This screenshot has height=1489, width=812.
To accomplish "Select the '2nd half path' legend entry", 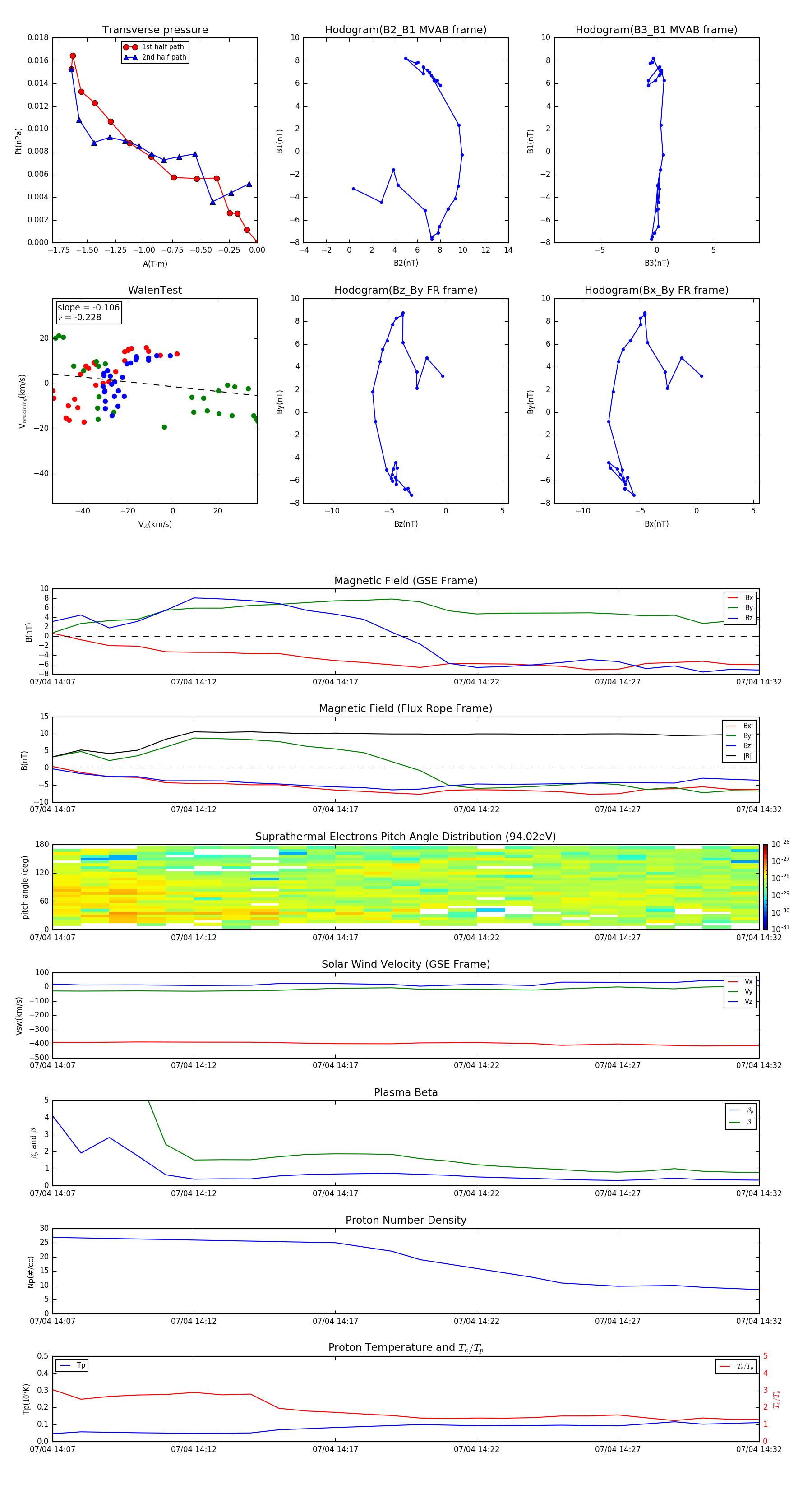I will 155,57.
